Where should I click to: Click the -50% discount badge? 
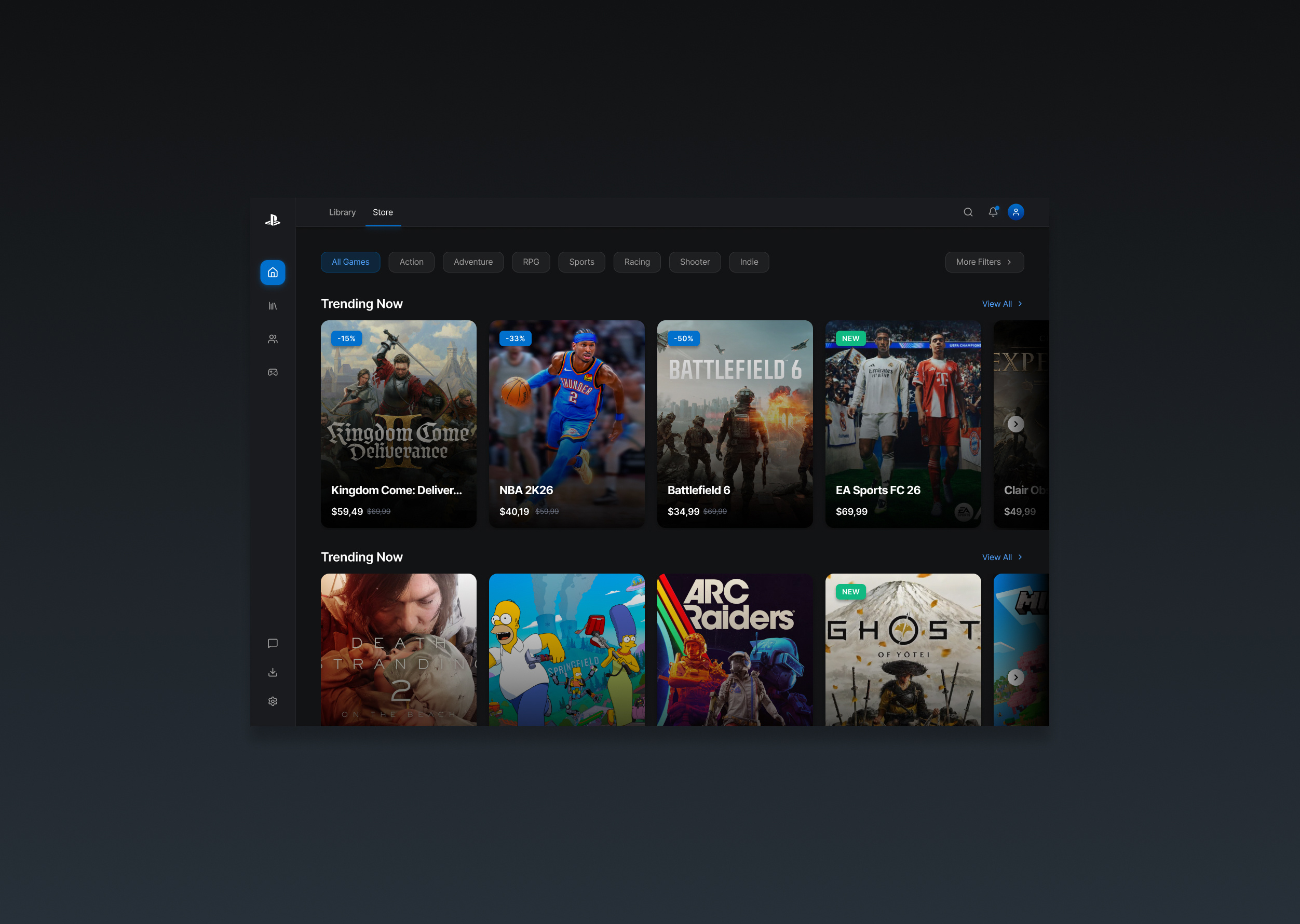[x=683, y=338]
